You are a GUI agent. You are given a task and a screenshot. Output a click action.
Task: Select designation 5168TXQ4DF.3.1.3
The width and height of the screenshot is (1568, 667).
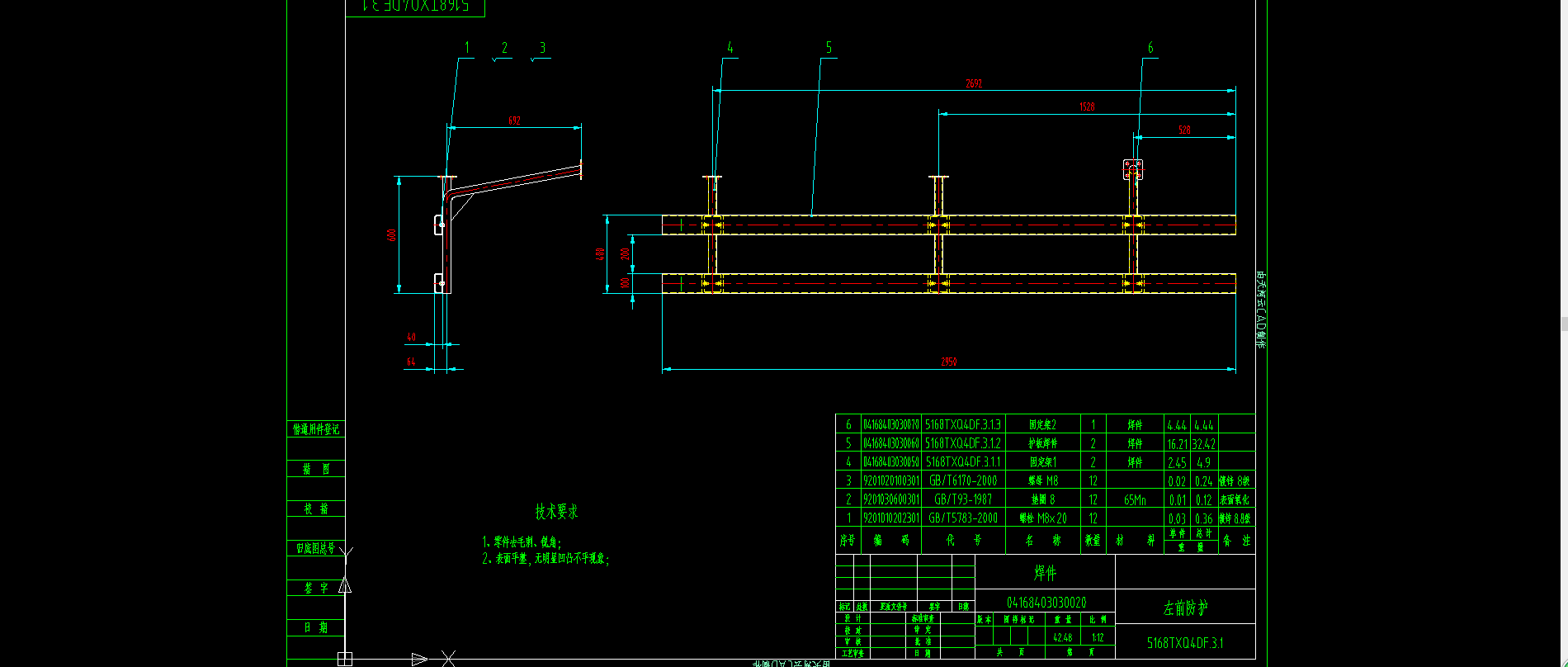[963, 424]
